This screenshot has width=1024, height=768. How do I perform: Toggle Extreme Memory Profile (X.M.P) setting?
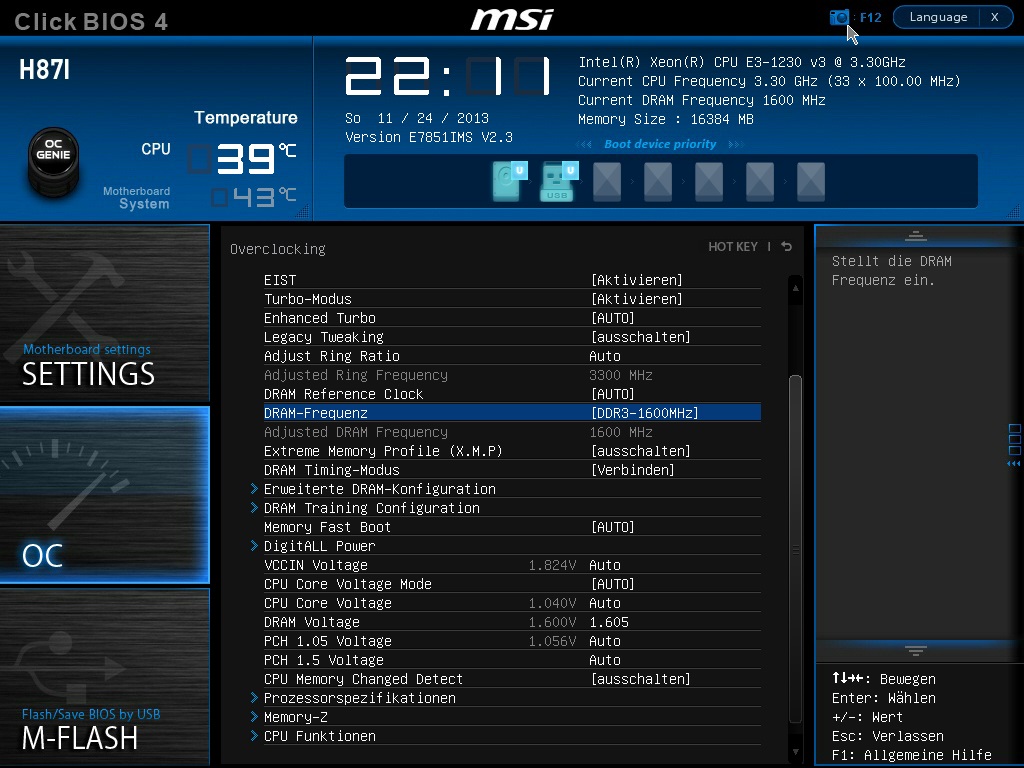point(512,451)
